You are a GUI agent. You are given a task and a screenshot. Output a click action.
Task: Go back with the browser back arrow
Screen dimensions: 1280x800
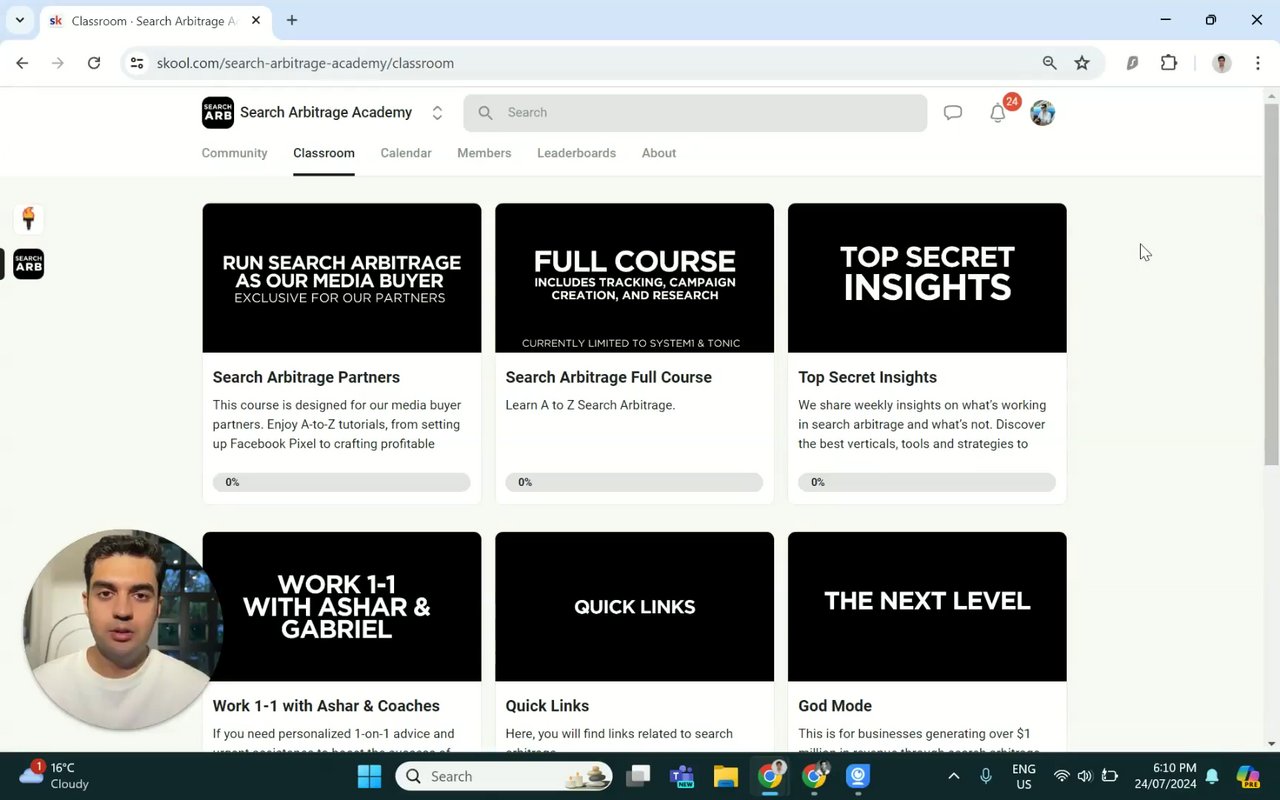tap(22, 63)
